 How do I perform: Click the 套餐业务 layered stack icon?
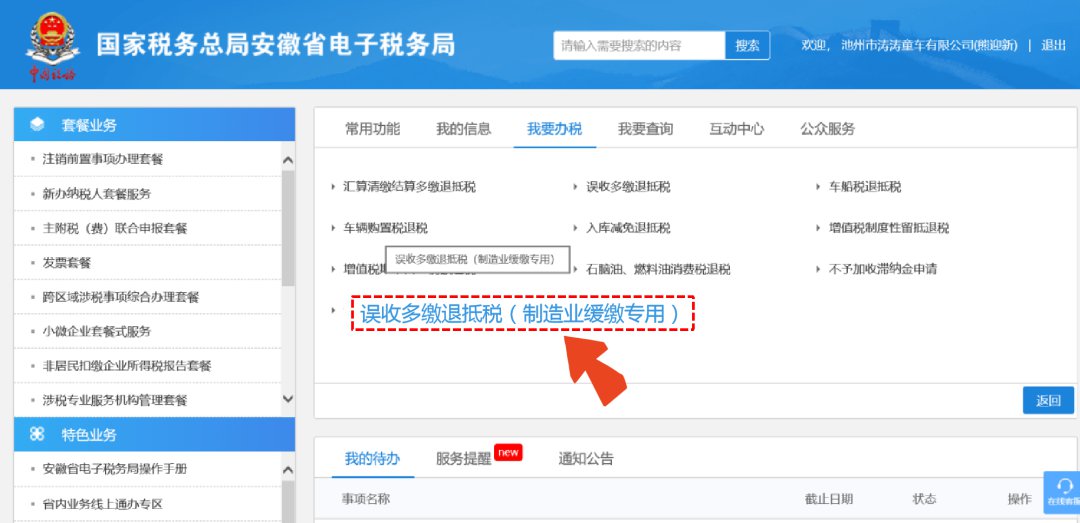click(38, 125)
